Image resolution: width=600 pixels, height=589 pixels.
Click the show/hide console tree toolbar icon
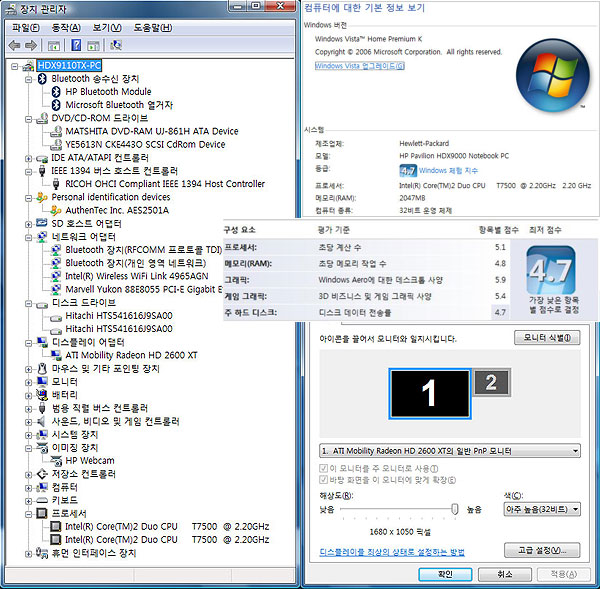(54, 46)
